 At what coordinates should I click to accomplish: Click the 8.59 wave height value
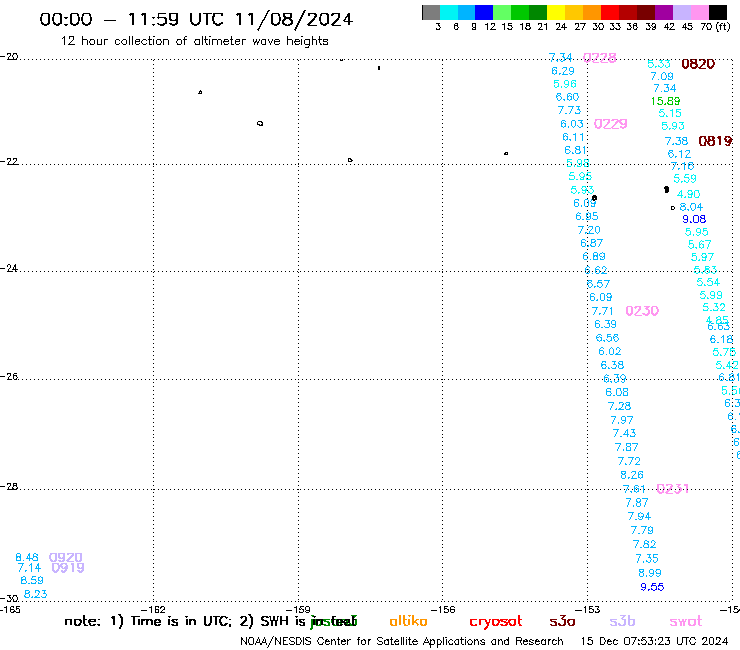[x=32, y=580]
